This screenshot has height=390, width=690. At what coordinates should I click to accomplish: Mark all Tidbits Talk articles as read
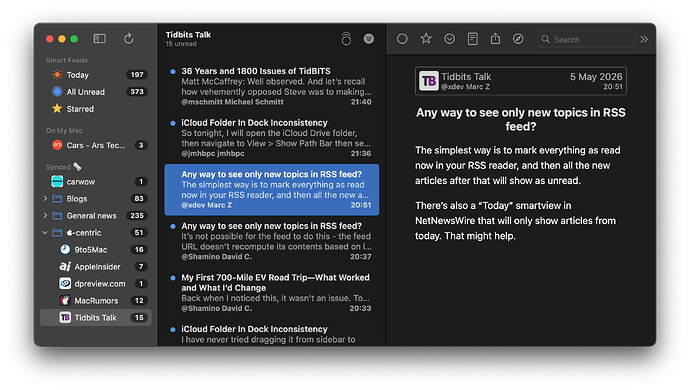tap(346, 39)
